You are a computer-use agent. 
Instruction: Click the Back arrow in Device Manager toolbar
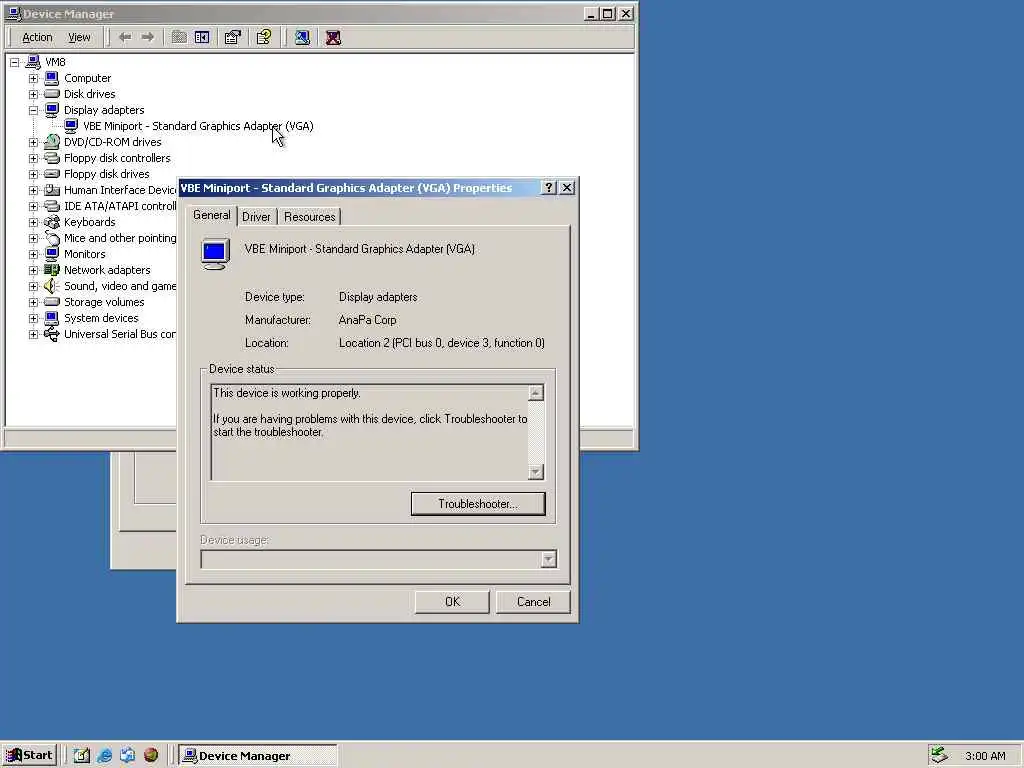click(x=125, y=37)
